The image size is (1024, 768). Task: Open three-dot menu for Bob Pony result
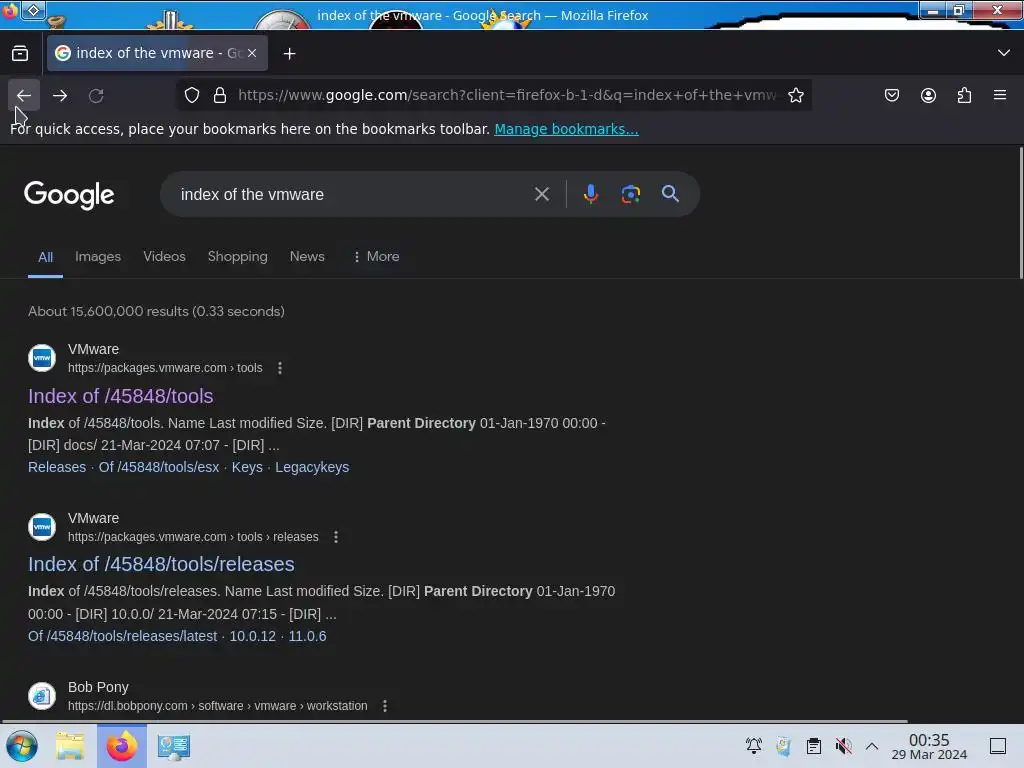point(385,706)
